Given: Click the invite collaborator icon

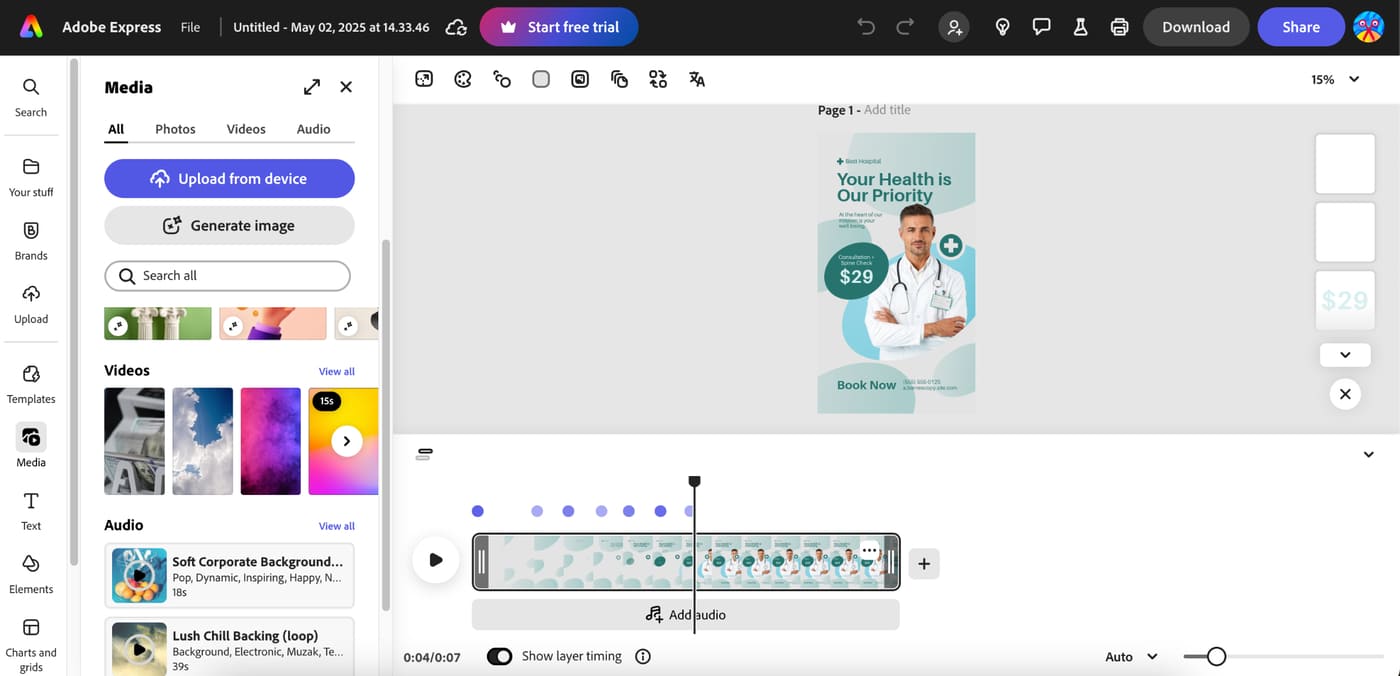Looking at the screenshot, I should (954, 27).
